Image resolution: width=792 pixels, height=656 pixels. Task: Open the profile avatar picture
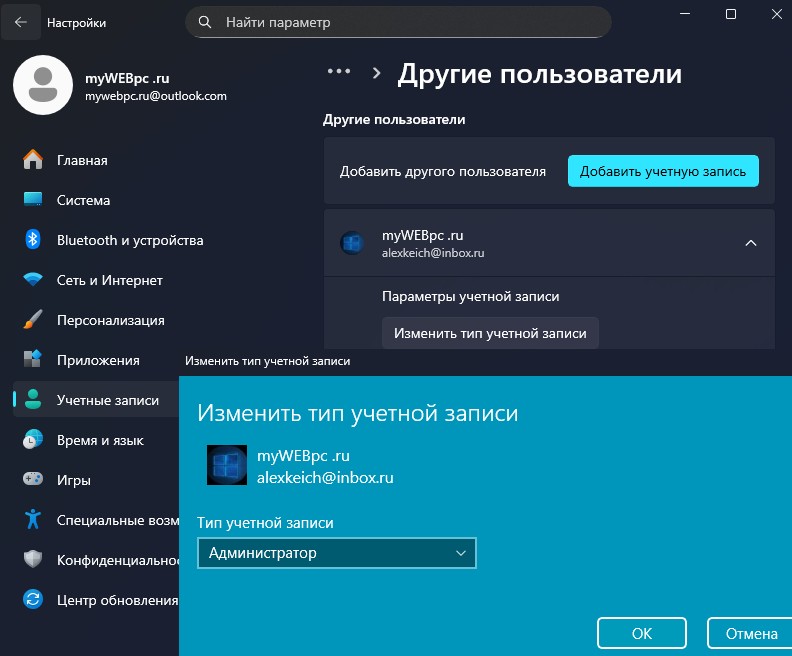(43, 85)
